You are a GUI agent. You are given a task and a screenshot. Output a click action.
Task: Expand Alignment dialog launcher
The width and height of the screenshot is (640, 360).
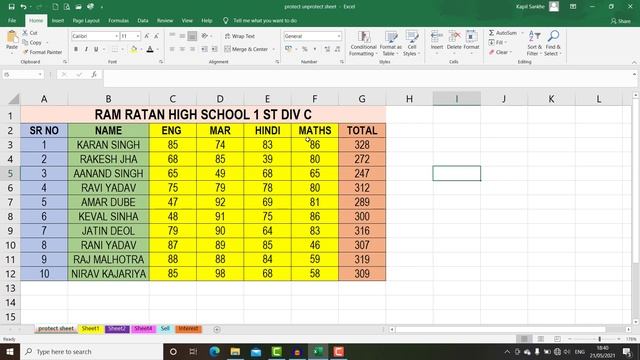pyautogui.click(x=277, y=62)
